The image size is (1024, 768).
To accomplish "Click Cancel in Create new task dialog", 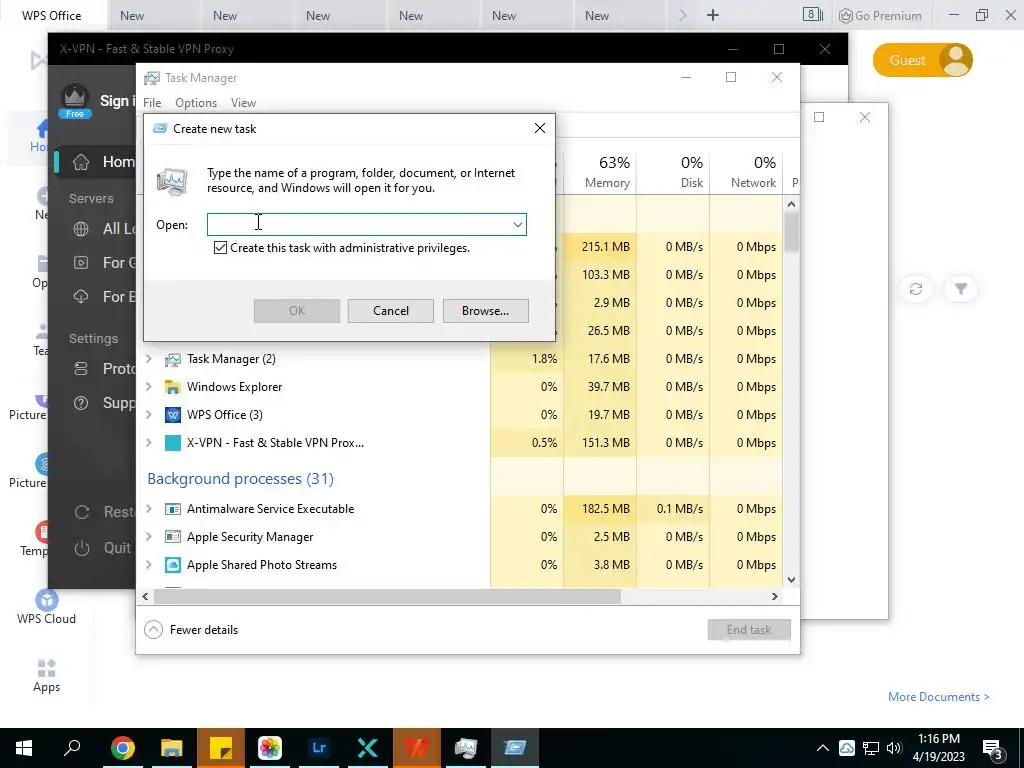I will click(x=391, y=311).
